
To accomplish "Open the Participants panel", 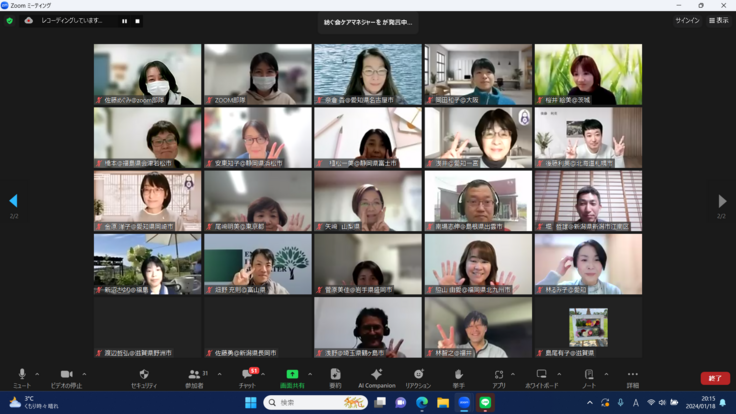I will pos(193,376).
